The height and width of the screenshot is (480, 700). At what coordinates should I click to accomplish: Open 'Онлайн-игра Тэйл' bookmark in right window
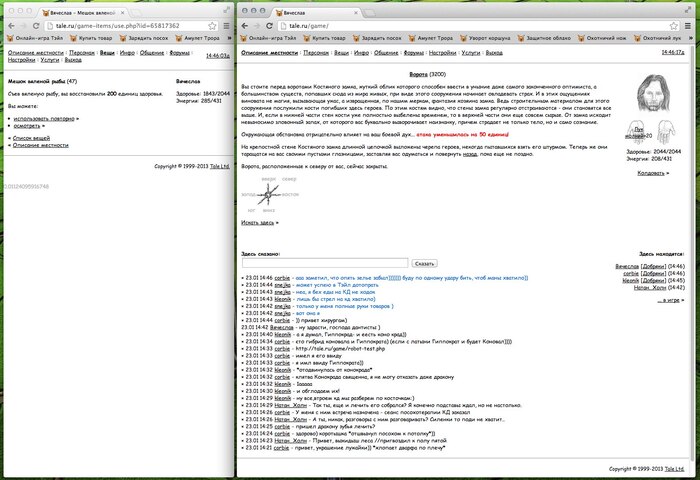point(268,38)
